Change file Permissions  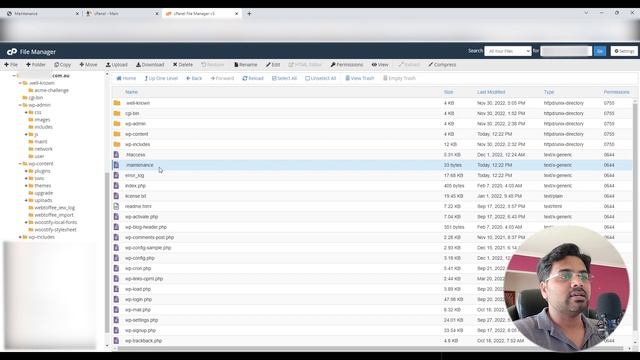click(347, 64)
